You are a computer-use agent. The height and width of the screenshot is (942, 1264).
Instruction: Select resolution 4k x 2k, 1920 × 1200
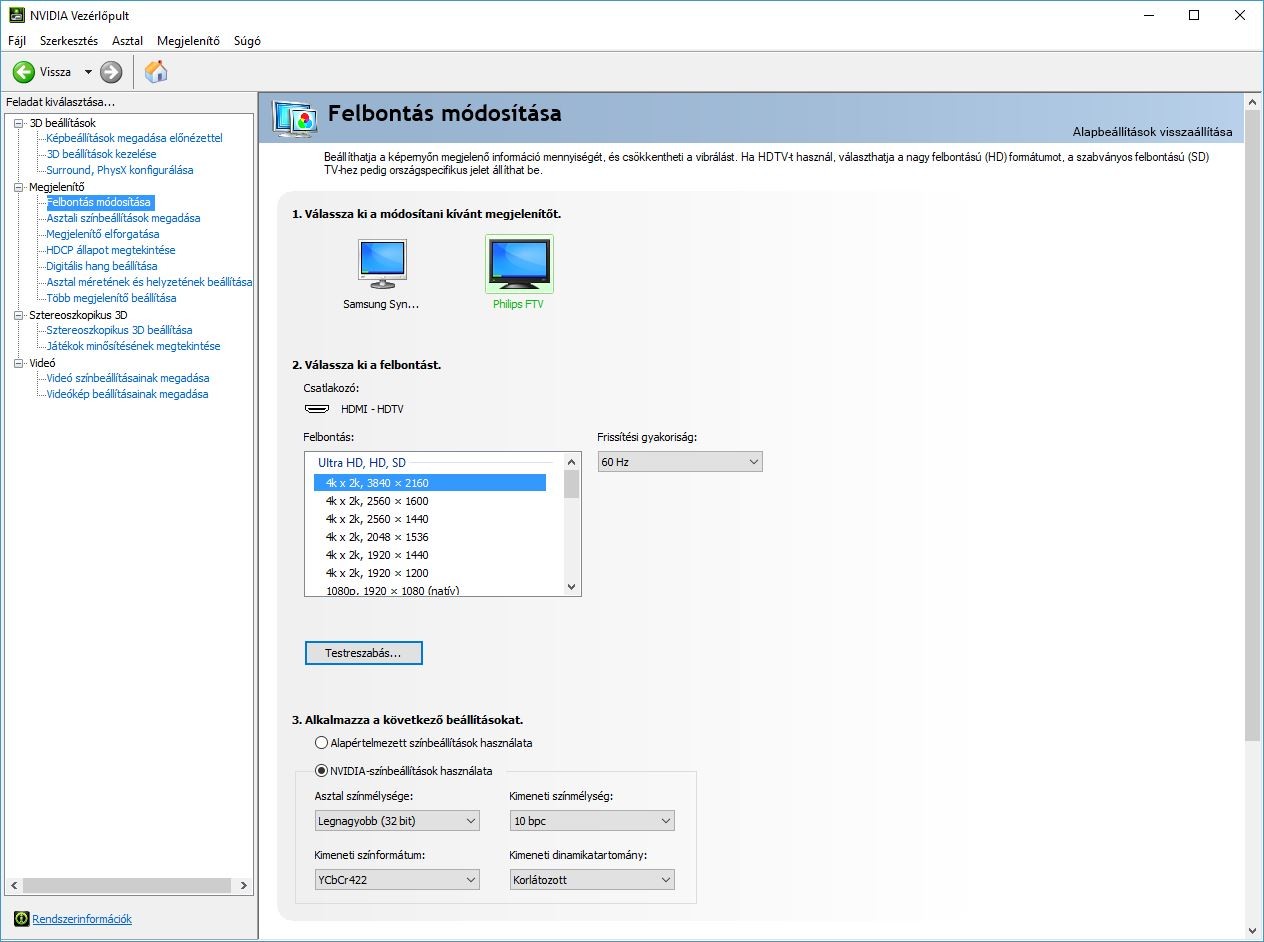pyautogui.click(x=430, y=573)
